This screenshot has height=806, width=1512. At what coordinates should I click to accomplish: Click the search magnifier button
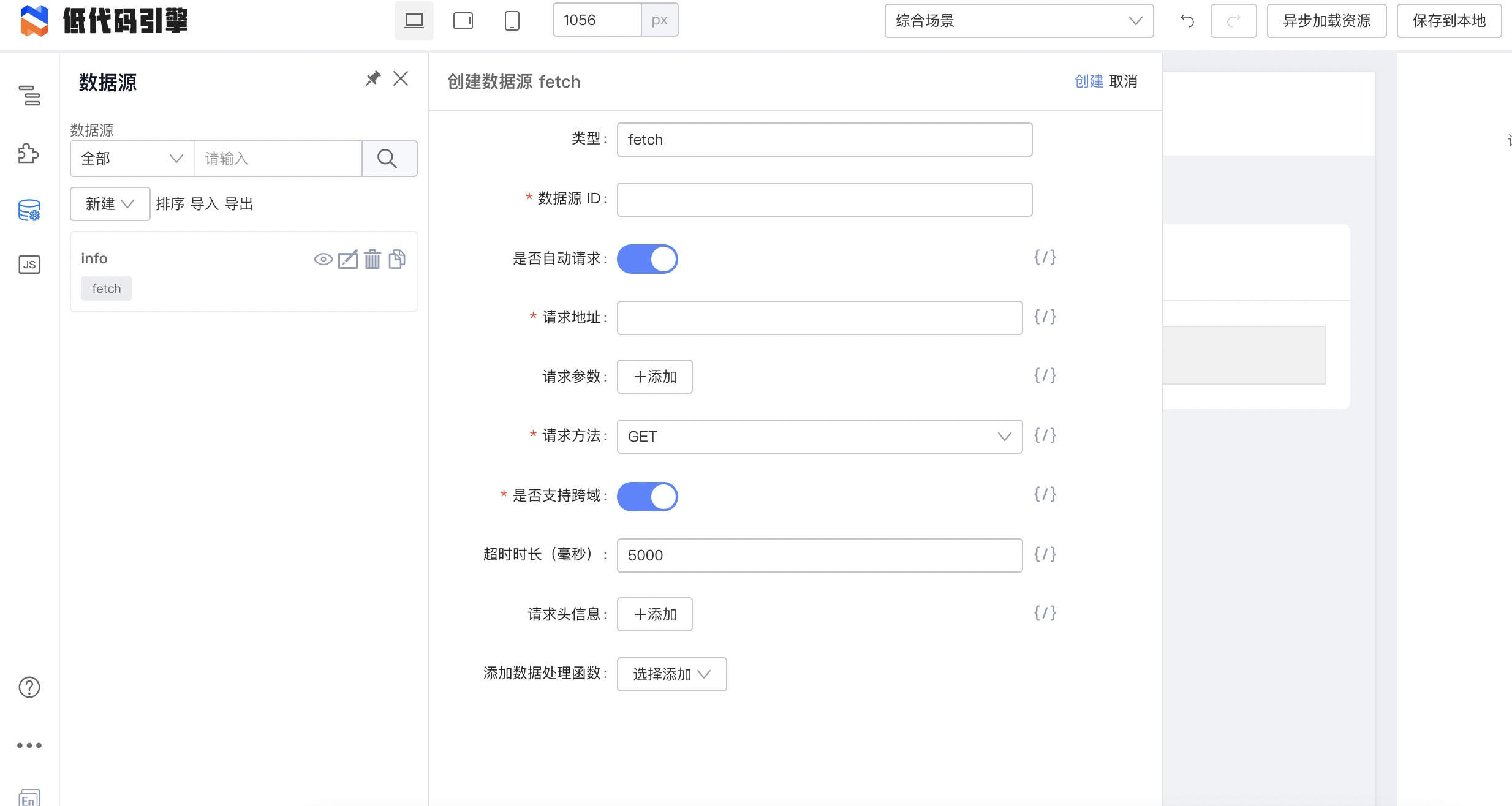point(390,159)
